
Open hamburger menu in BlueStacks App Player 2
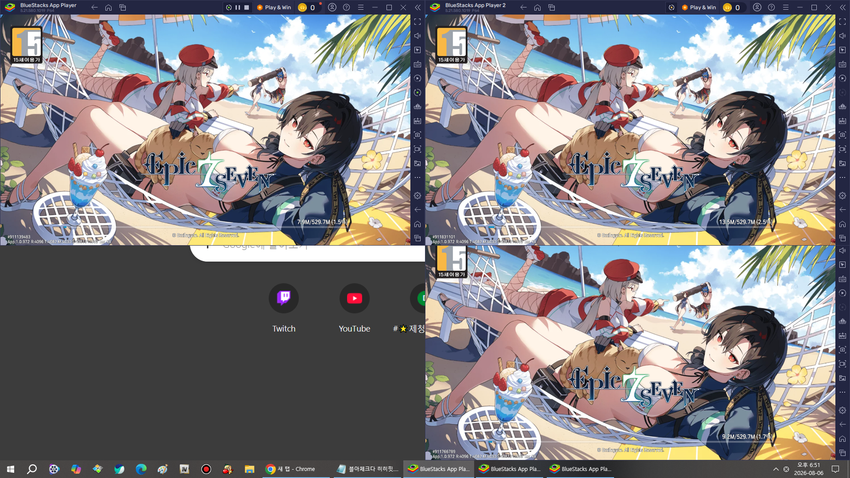click(785, 8)
